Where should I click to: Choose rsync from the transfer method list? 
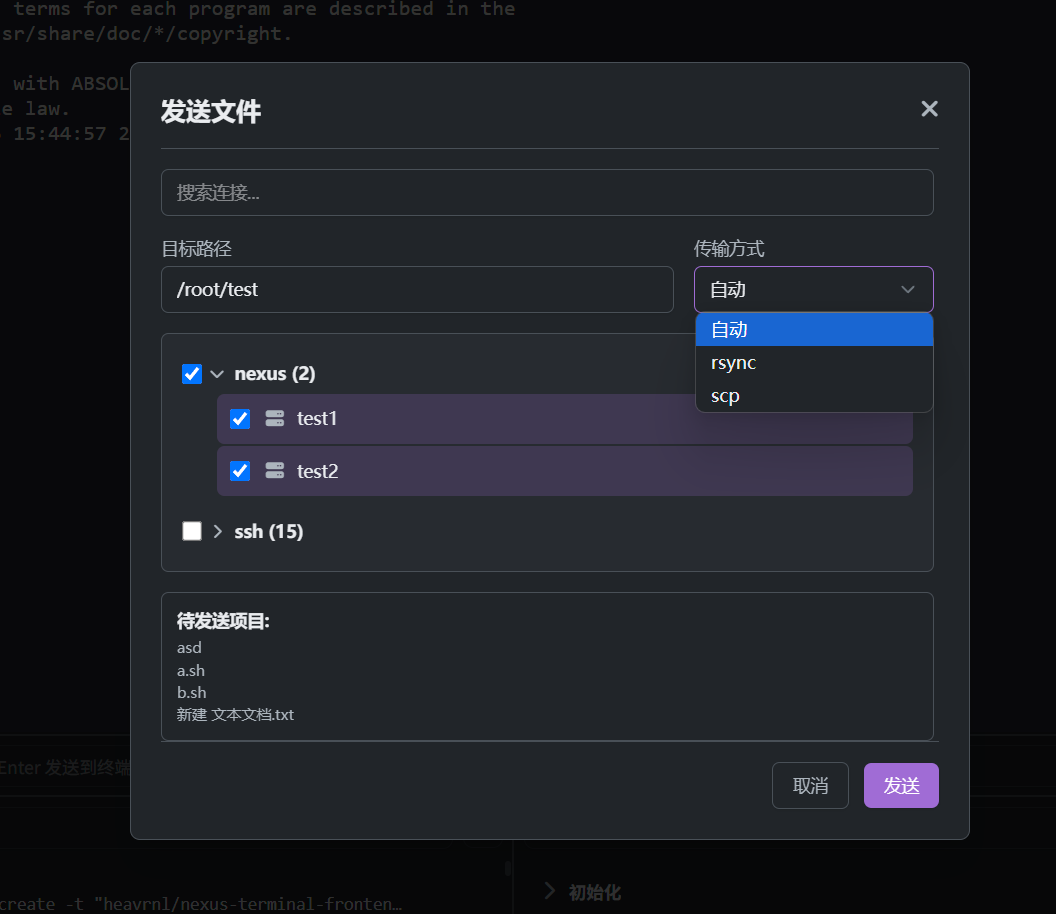coord(814,362)
